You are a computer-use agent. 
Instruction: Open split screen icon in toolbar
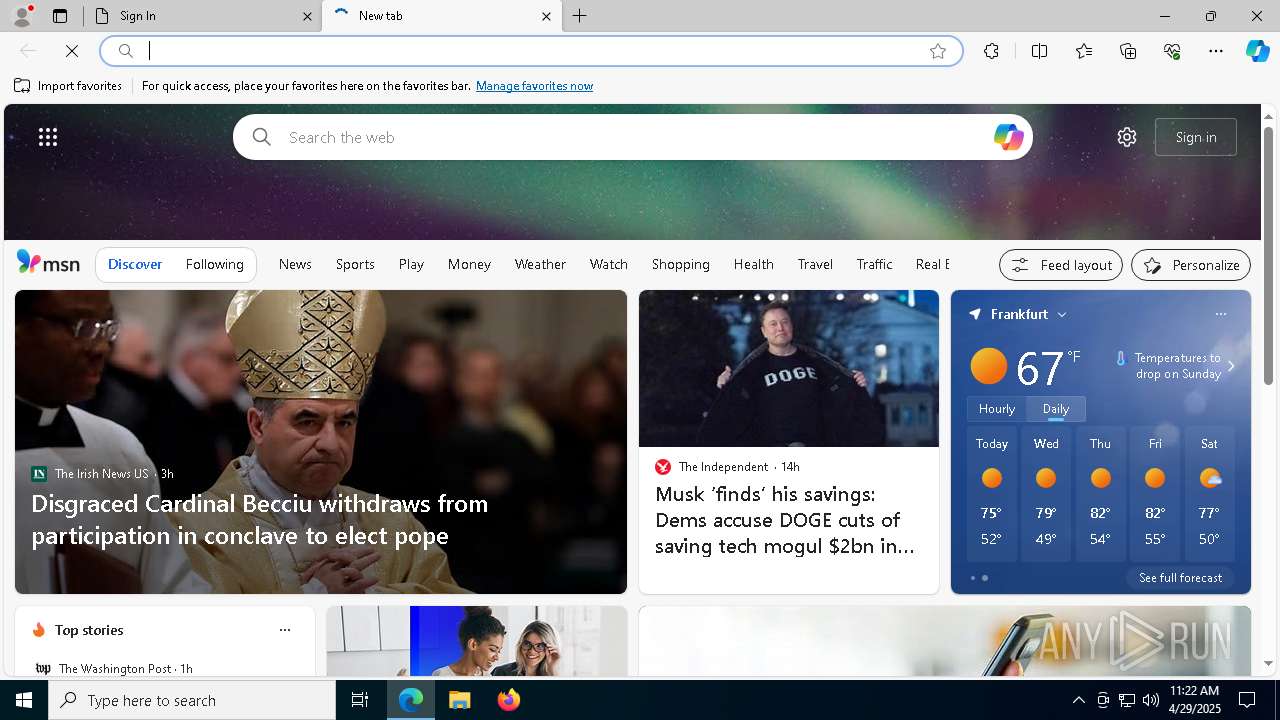click(x=1040, y=51)
